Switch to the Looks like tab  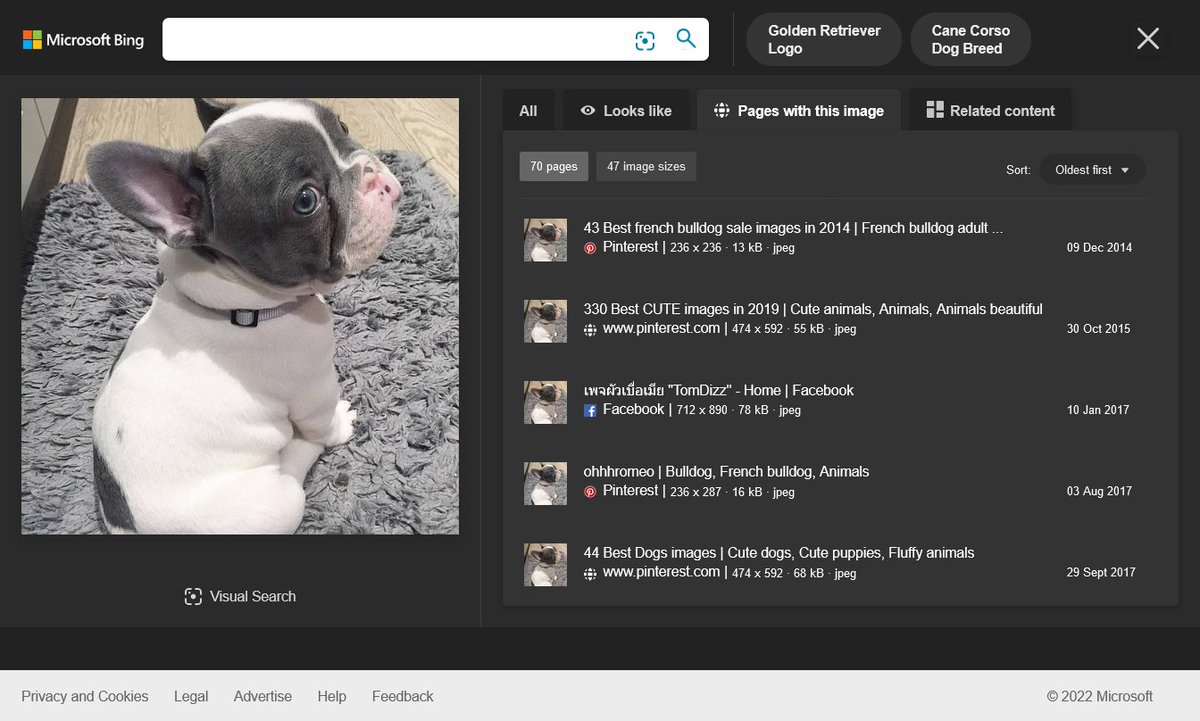point(626,110)
